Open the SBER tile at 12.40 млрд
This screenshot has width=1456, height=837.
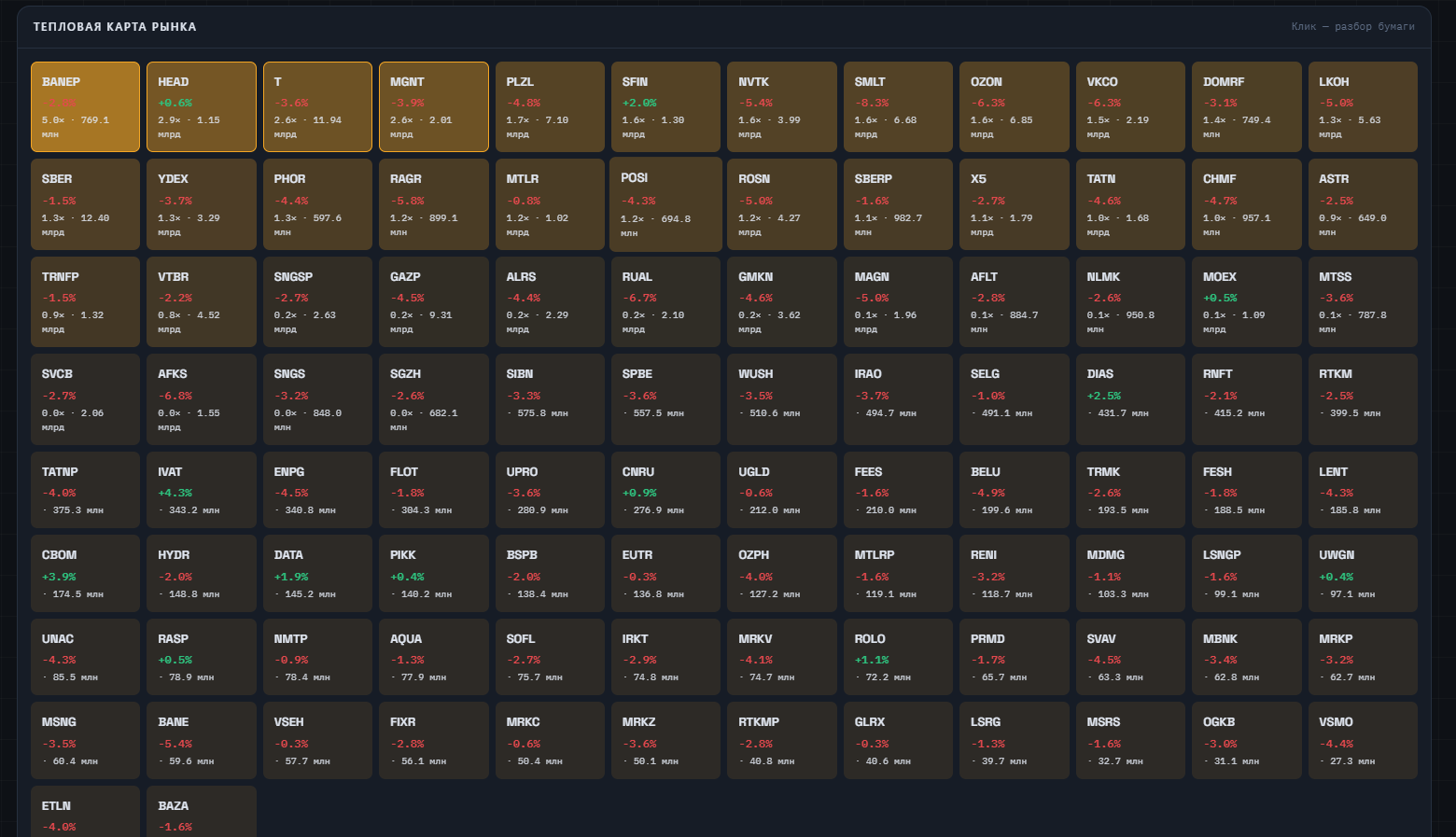pyautogui.click(x=85, y=204)
